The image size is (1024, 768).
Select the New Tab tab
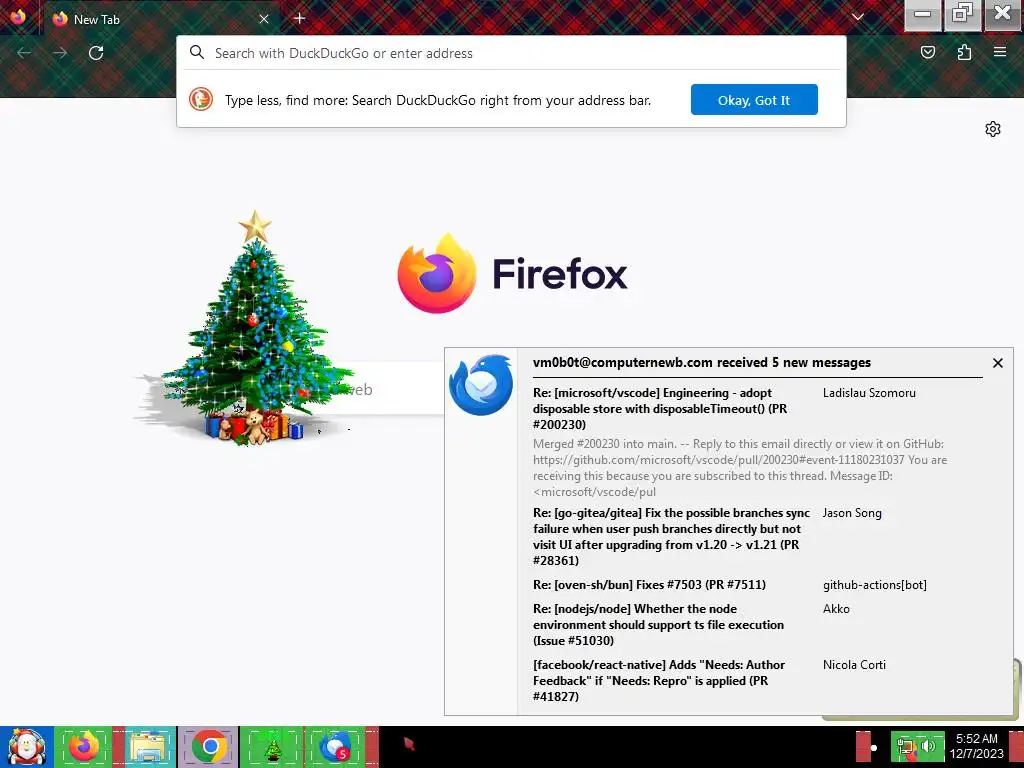click(x=160, y=19)
